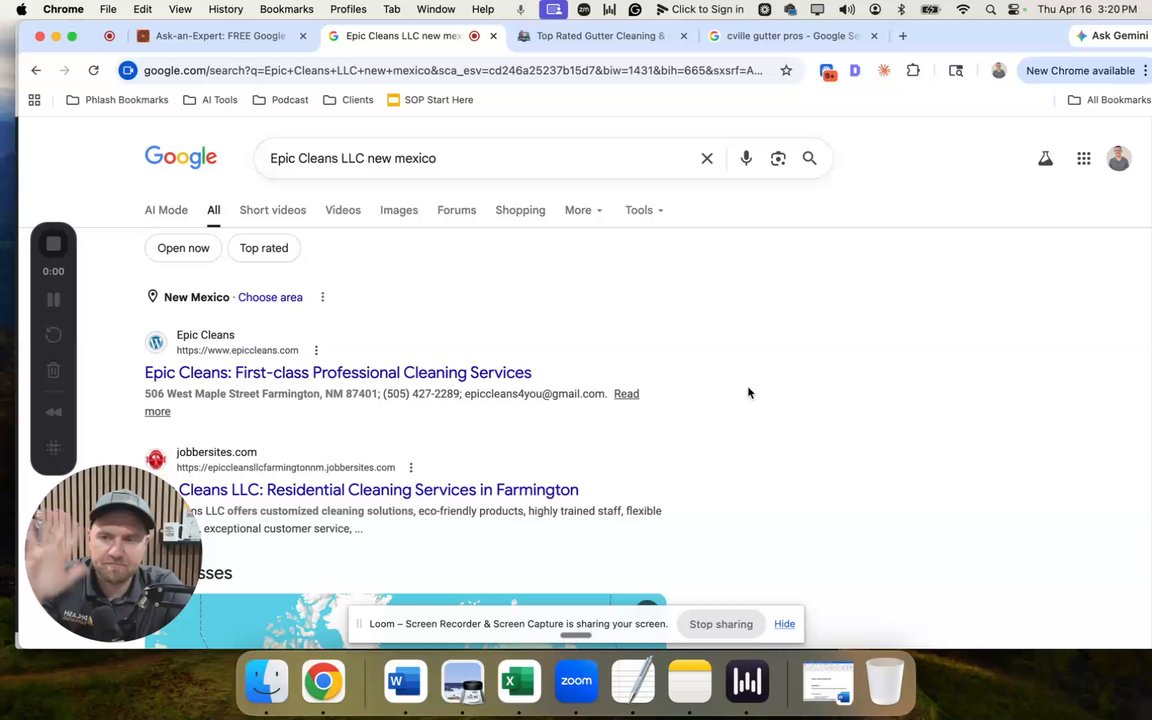The height and width of the screenshot is (720, 1152).
Task: Expand the Tools dropdown
Action: [644, 210]
